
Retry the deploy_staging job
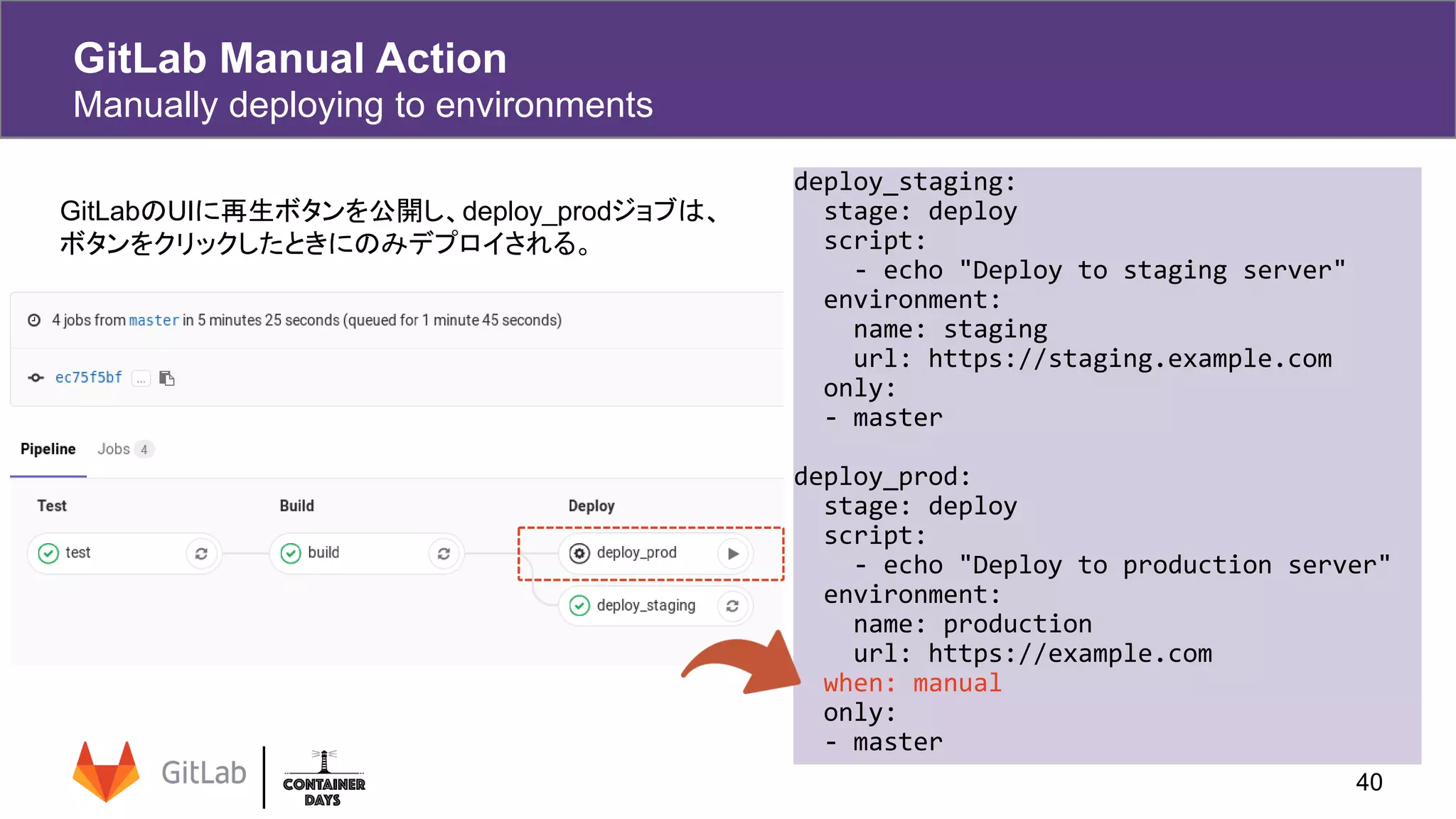[732, 606]
